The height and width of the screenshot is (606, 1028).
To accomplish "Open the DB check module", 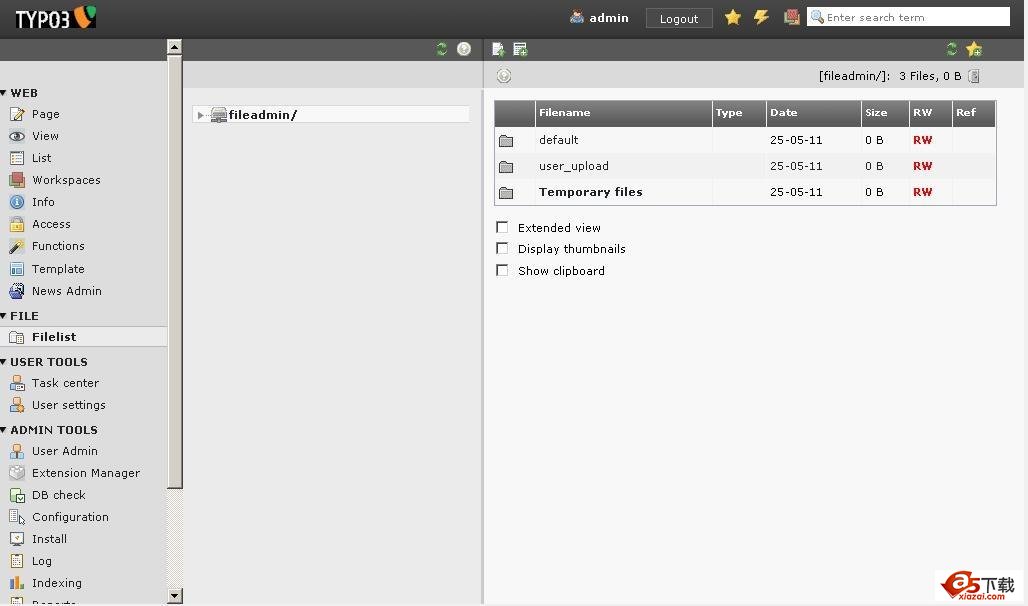I will point(59,495).
